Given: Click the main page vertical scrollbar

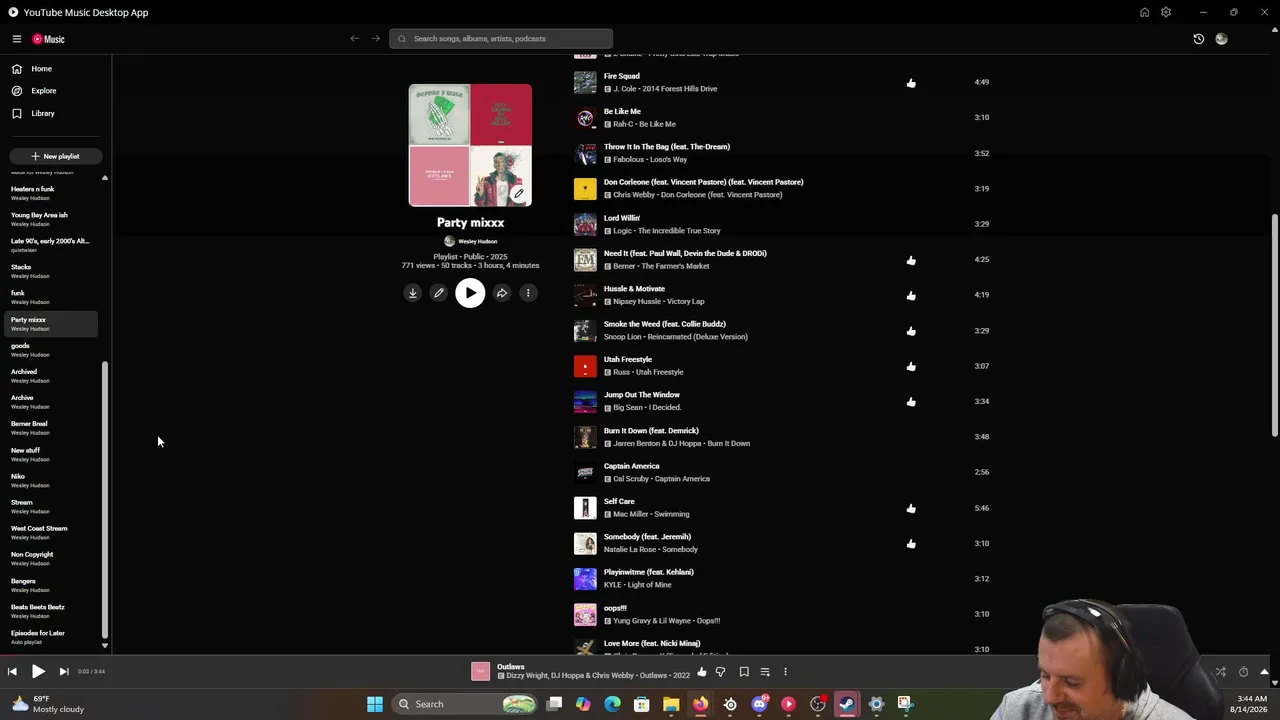Looking at the screenshot, I should [1274, 325].
